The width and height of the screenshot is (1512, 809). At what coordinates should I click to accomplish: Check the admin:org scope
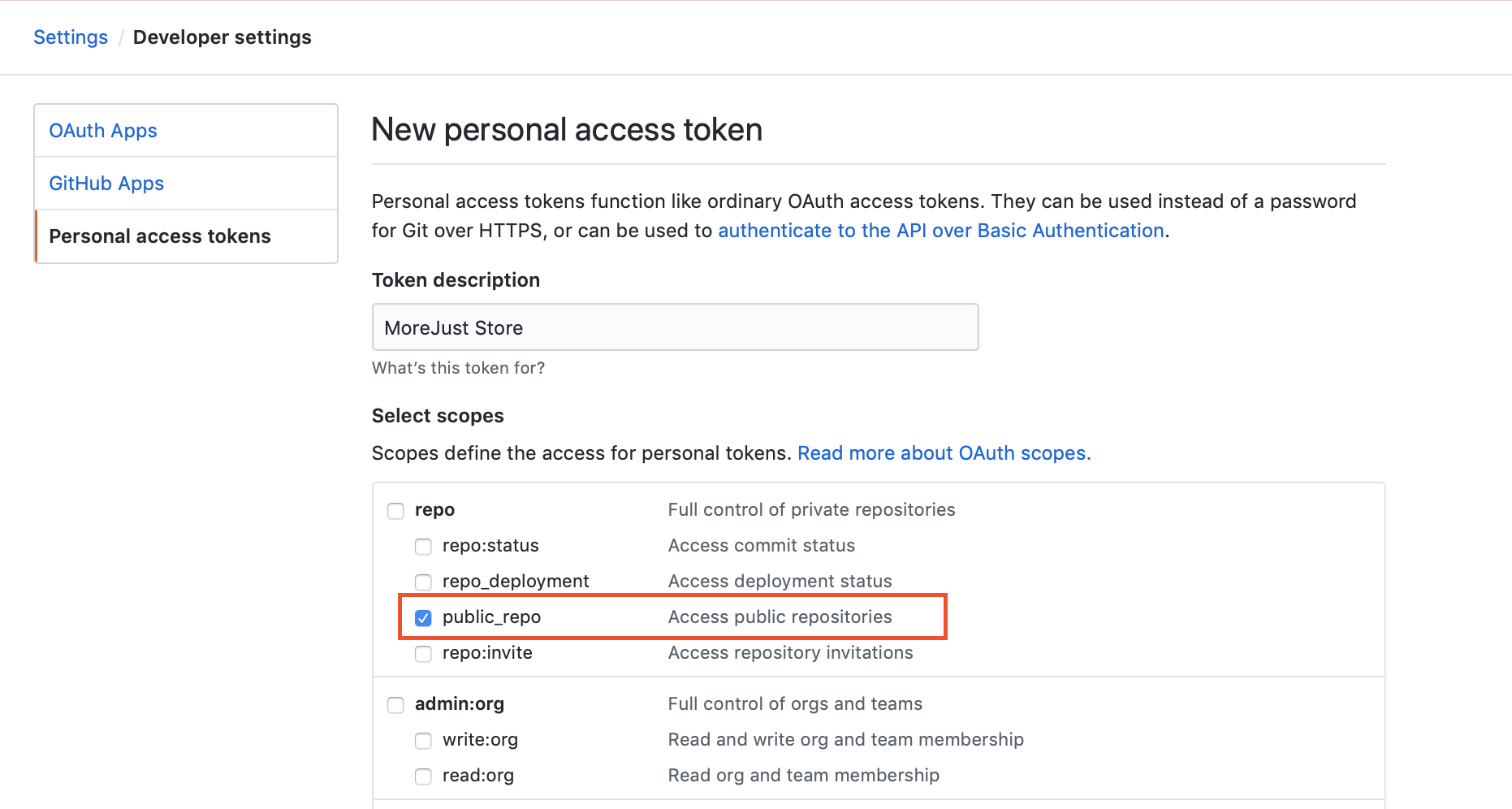pos(395,705)
